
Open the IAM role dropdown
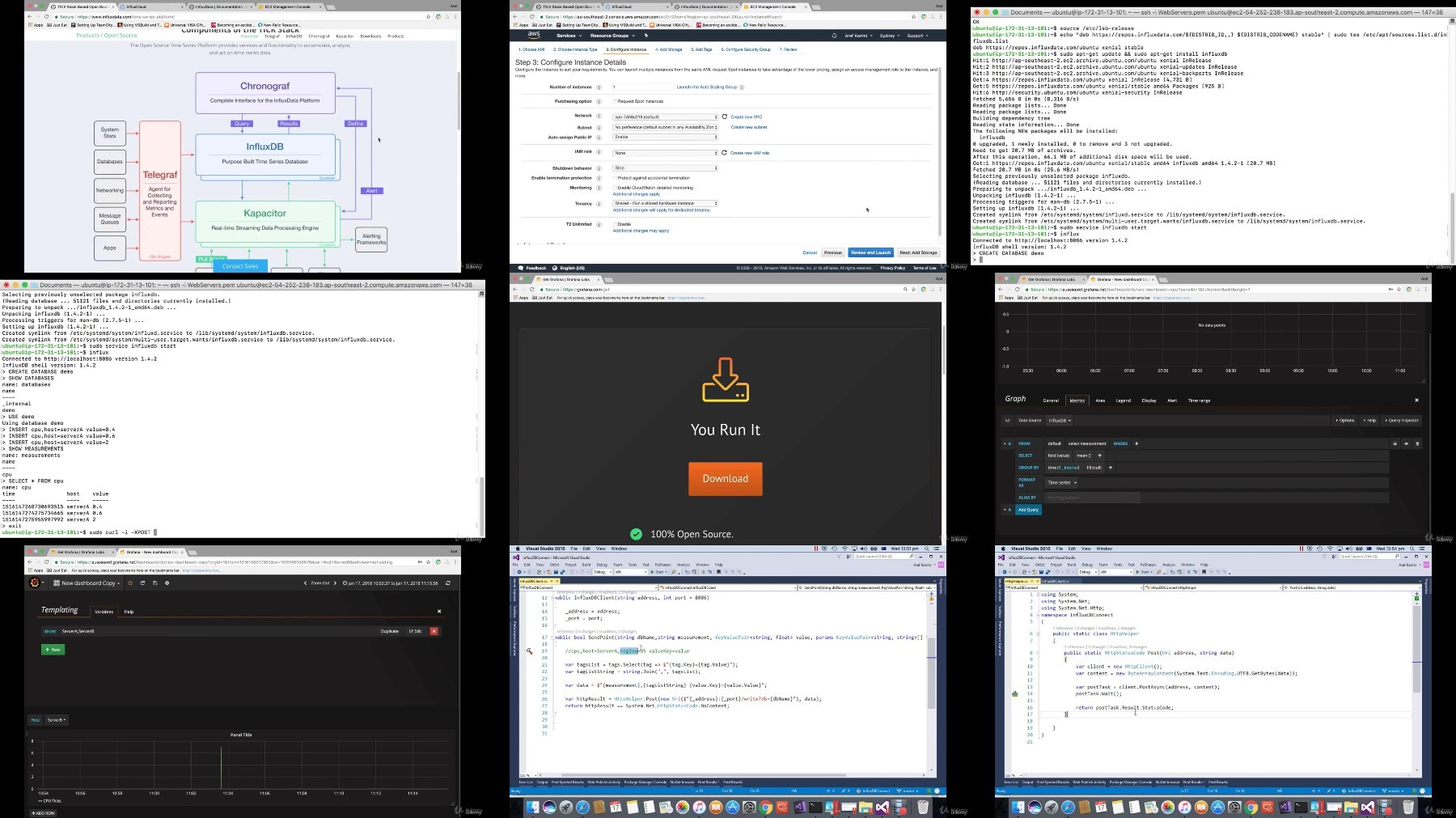pyautogui.click(x=665, y=152)
